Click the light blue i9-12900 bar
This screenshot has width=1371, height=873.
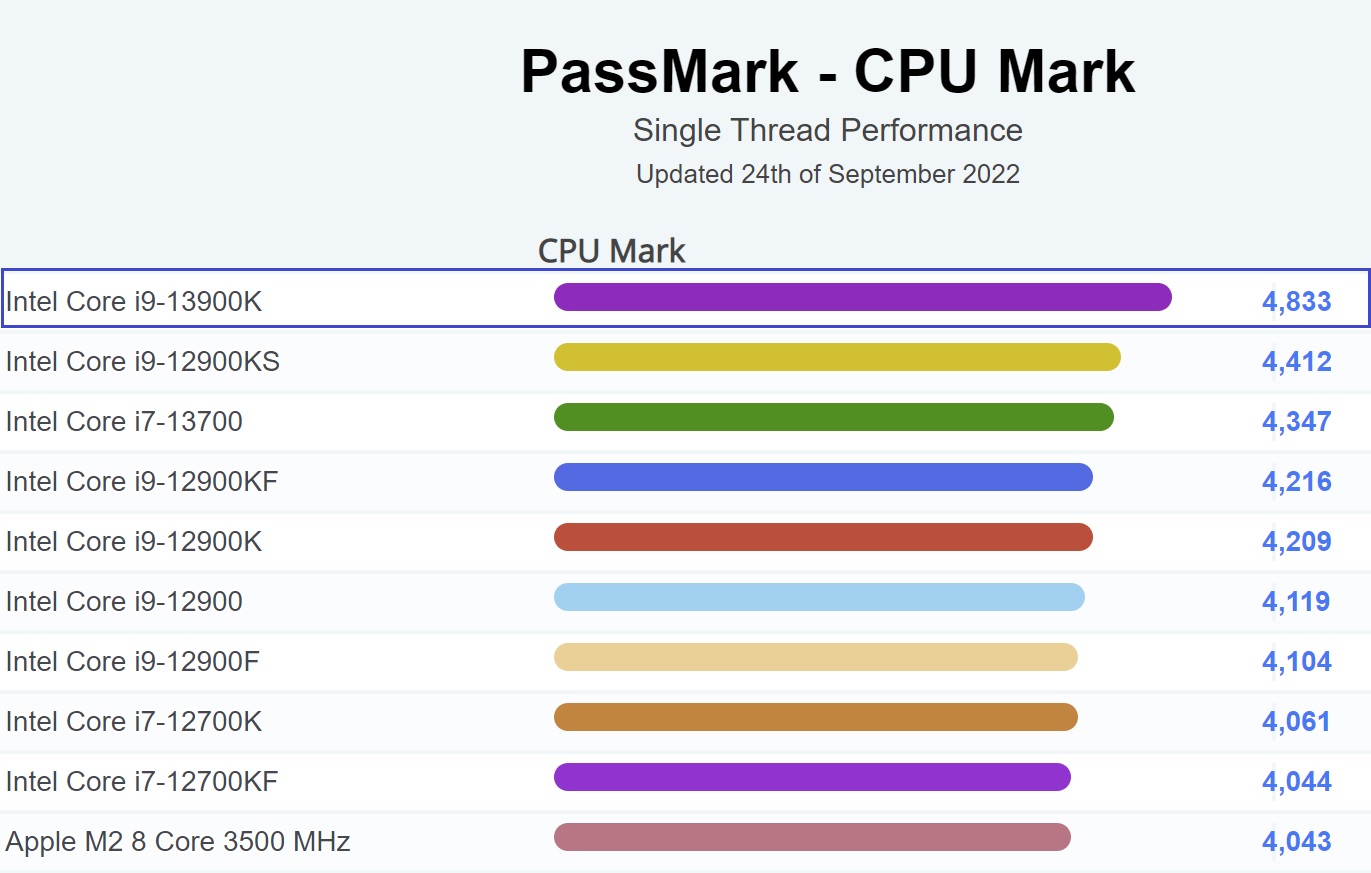click(x=819, y=597)
